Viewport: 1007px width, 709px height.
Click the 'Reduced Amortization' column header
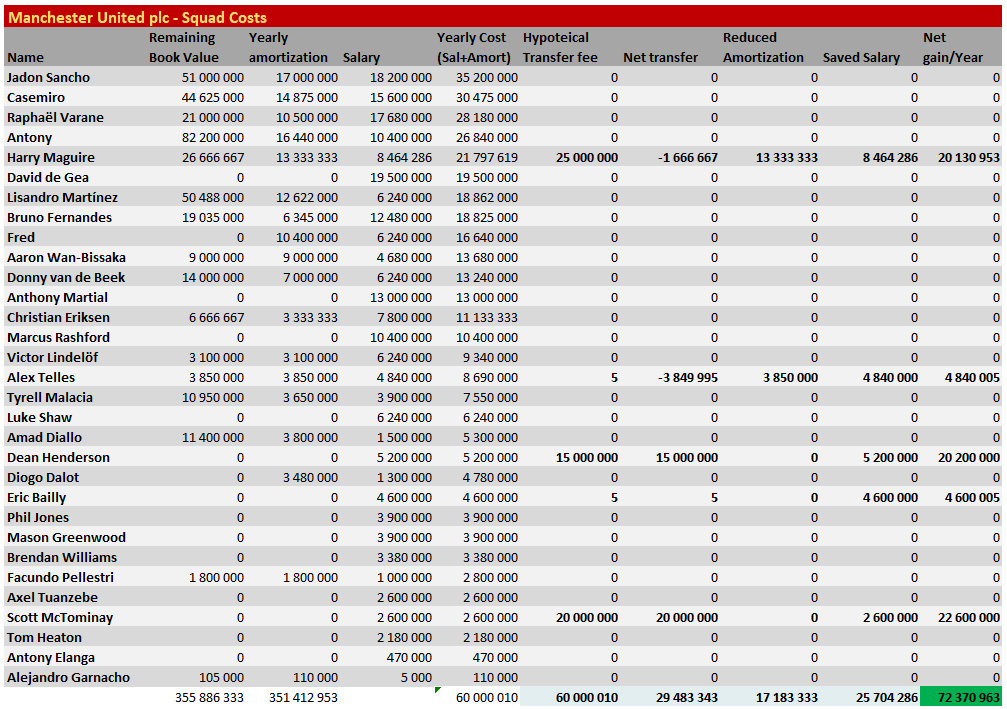(x=763, y=48)
